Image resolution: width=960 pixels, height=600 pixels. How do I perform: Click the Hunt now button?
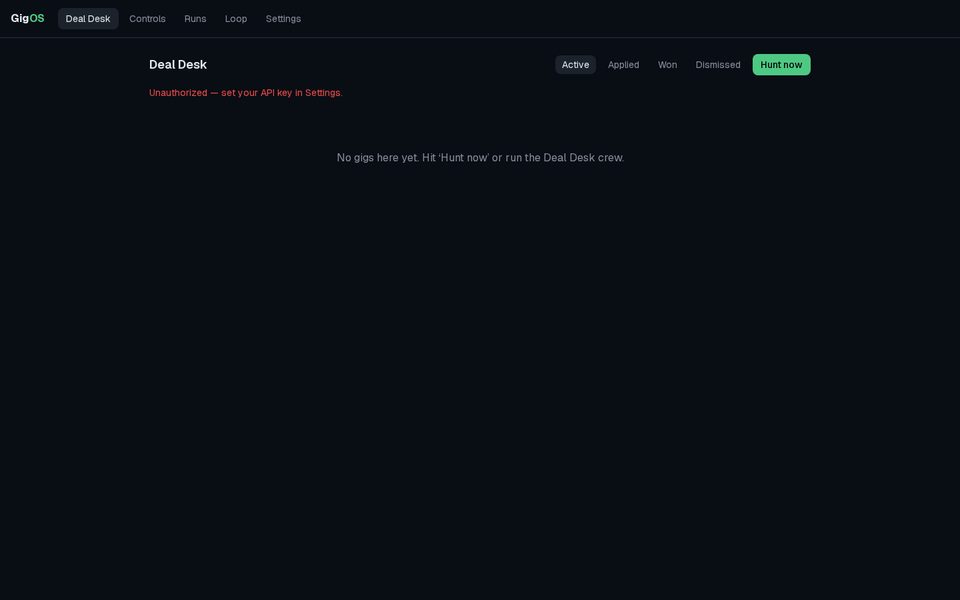(x=781, y=64)
